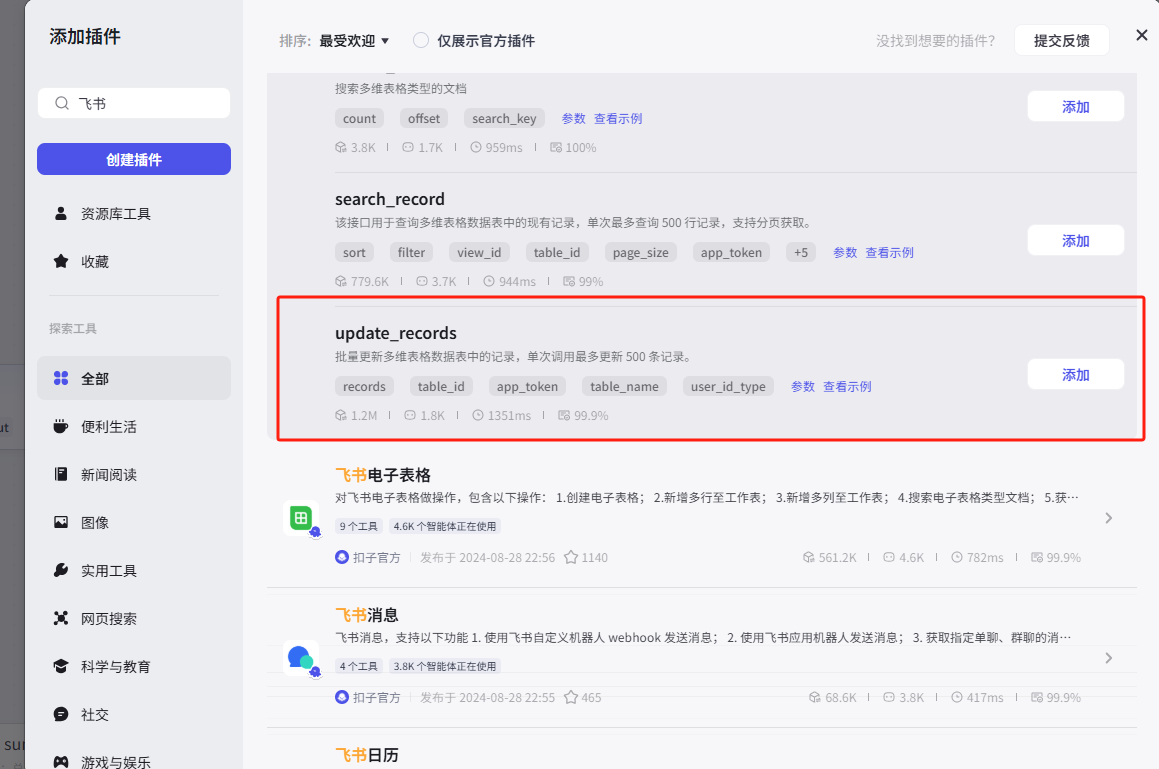This screenshot has width=1159, height=769.
Task: Click the 便利生活 cup icon
Action: pyautogui.click(x=61, y=426)
